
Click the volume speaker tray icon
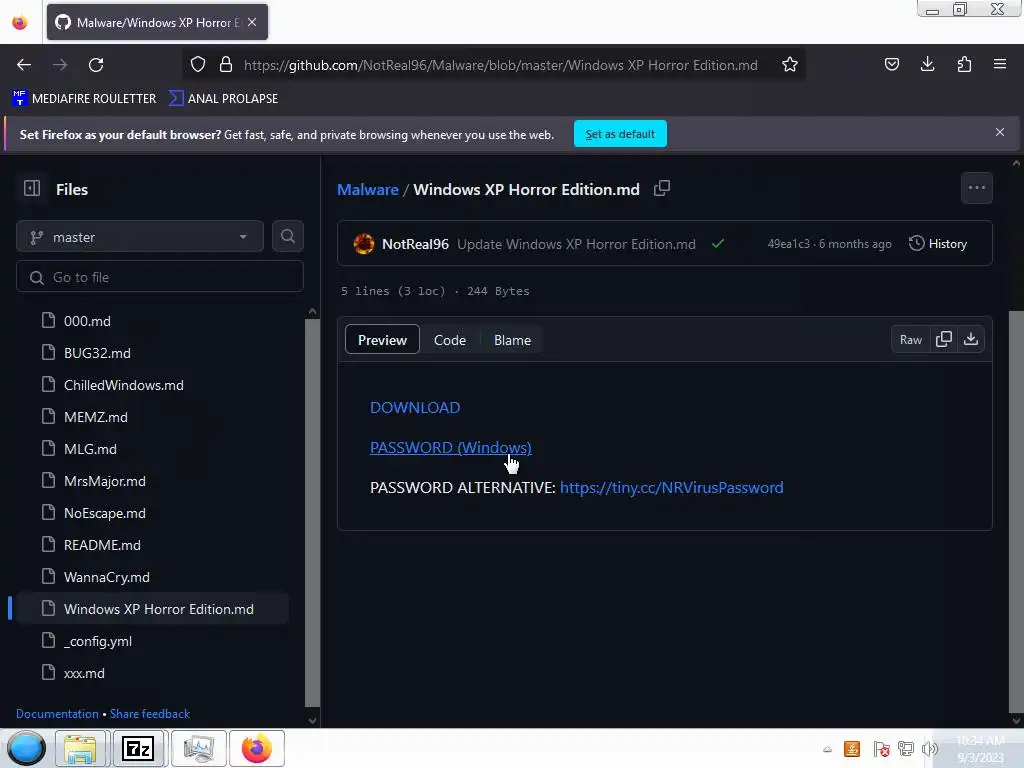point(929,749)
